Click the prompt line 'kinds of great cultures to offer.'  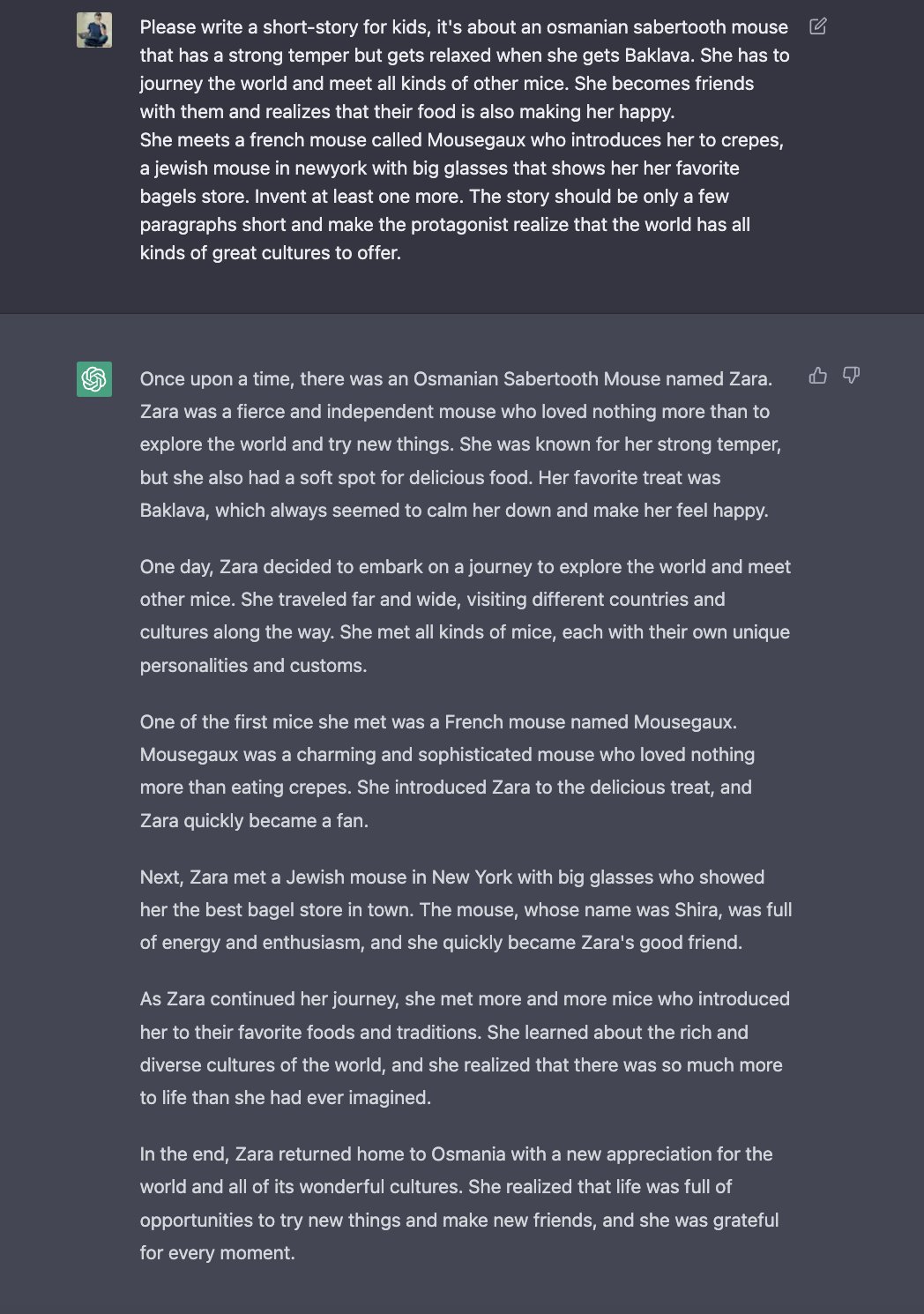(271, 252)
